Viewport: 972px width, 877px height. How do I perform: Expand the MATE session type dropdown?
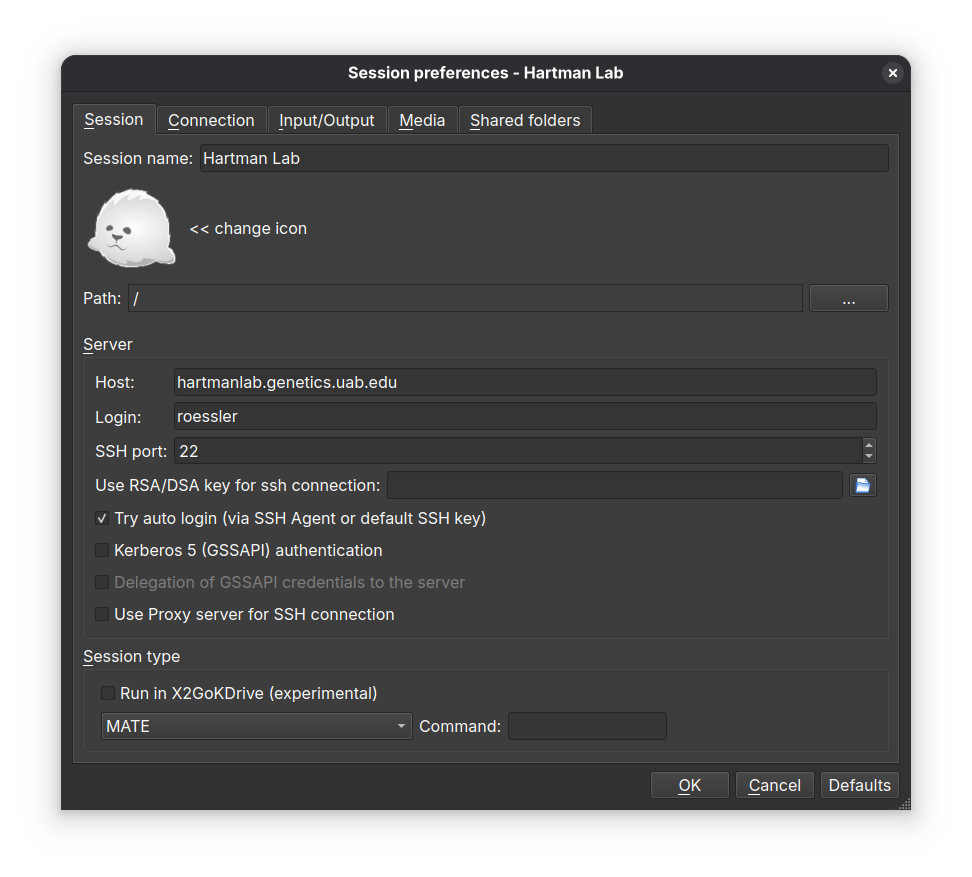coord(256,726)
